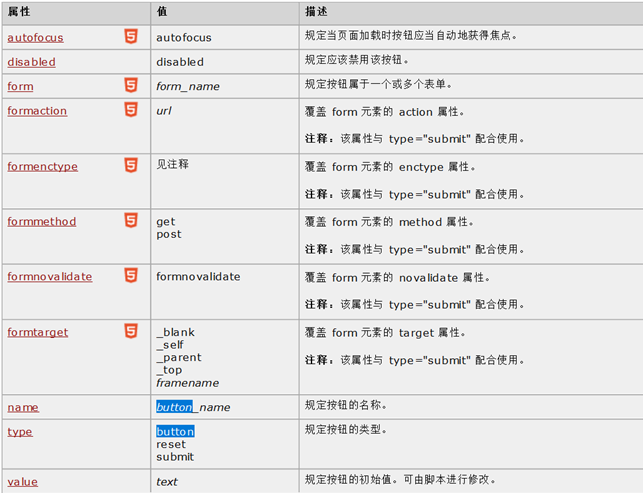Viewport: 643px width, 493px height.
Task: Click the HTML5 badge in formnovalidate row
Action: coord(131,276)
